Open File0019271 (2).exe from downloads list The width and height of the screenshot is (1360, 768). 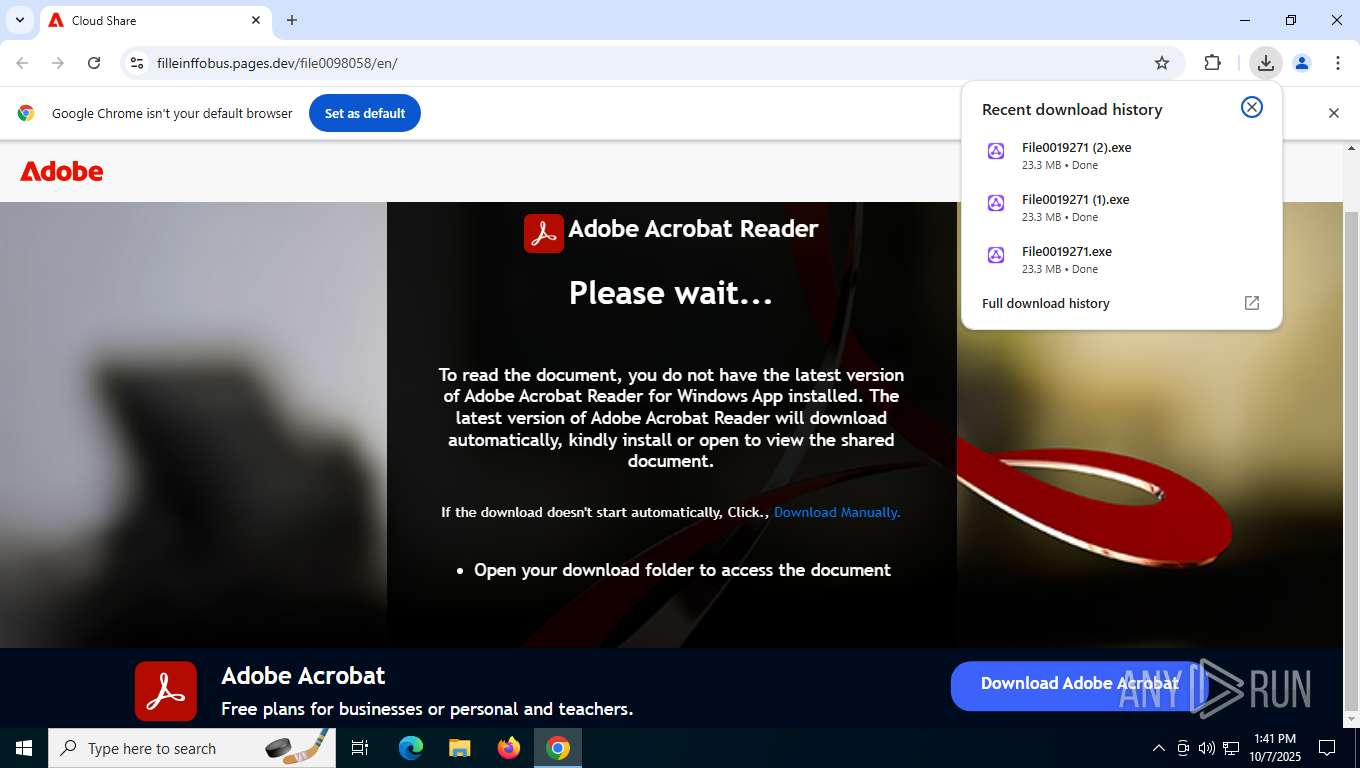[x=1121, y=155]
